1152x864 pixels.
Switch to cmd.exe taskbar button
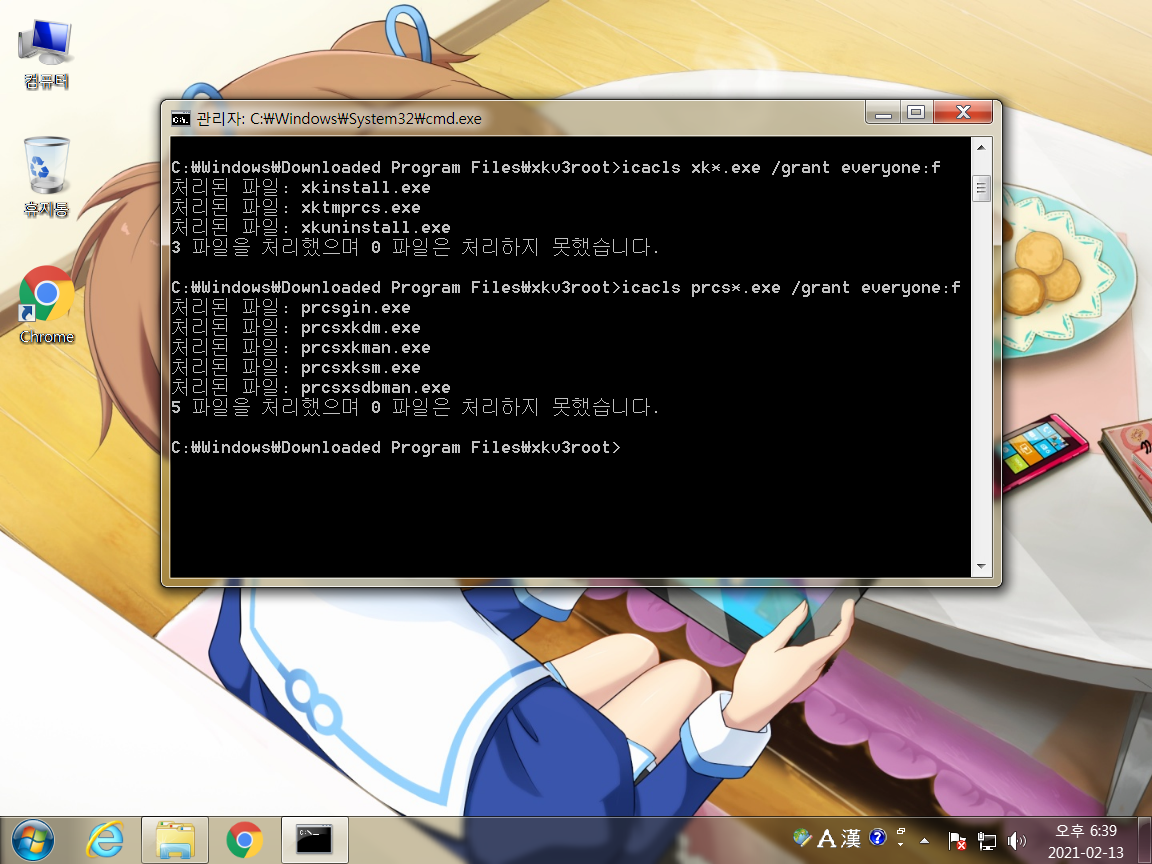tap(314, 840)
